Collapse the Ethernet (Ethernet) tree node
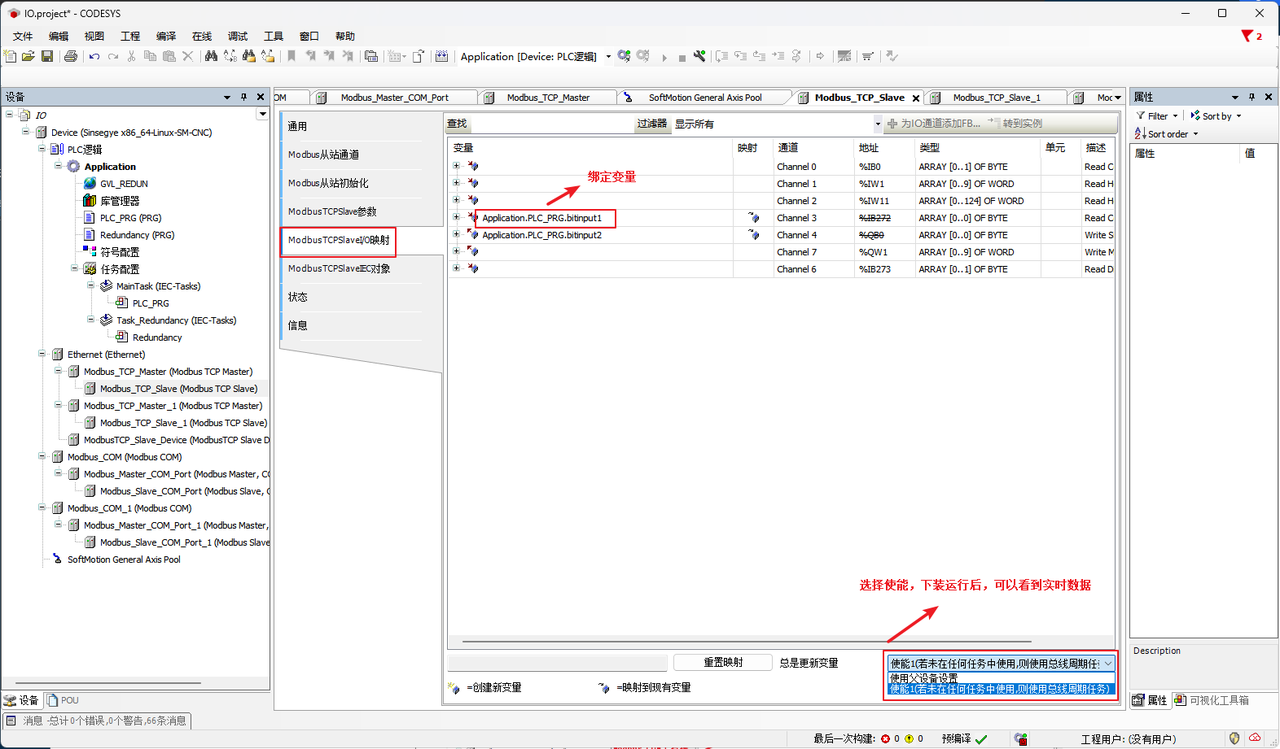1280x749 pixels. pyautogui.click(x=42, y=354)
